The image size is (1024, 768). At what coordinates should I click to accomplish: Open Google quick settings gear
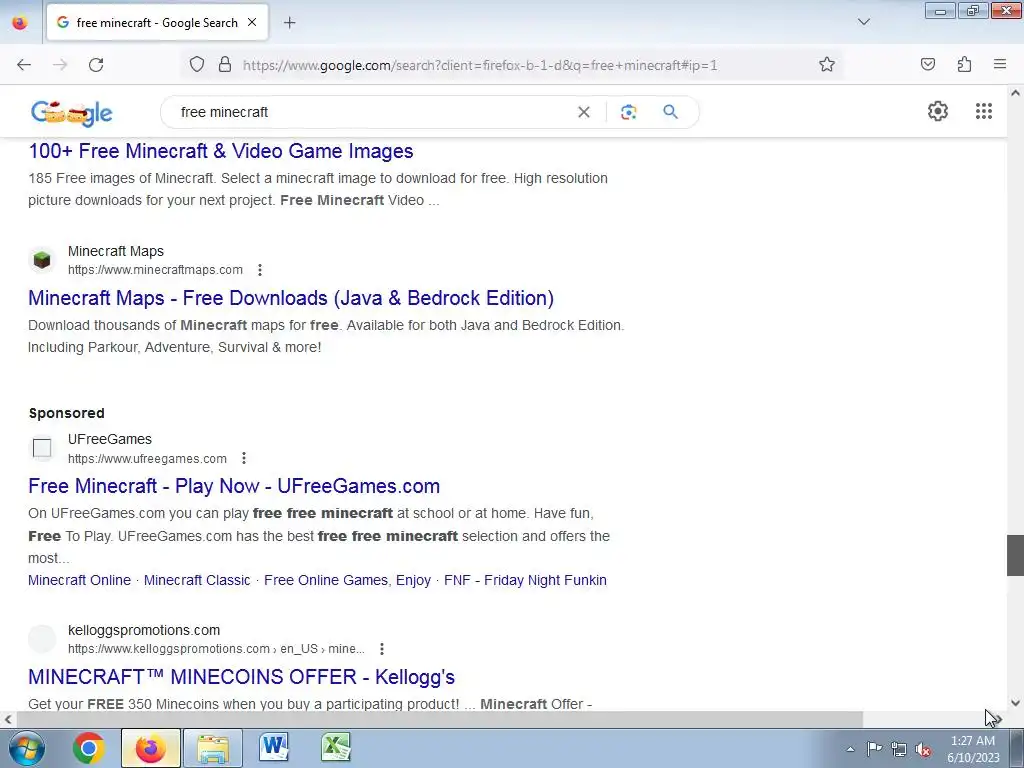(938, 111)
